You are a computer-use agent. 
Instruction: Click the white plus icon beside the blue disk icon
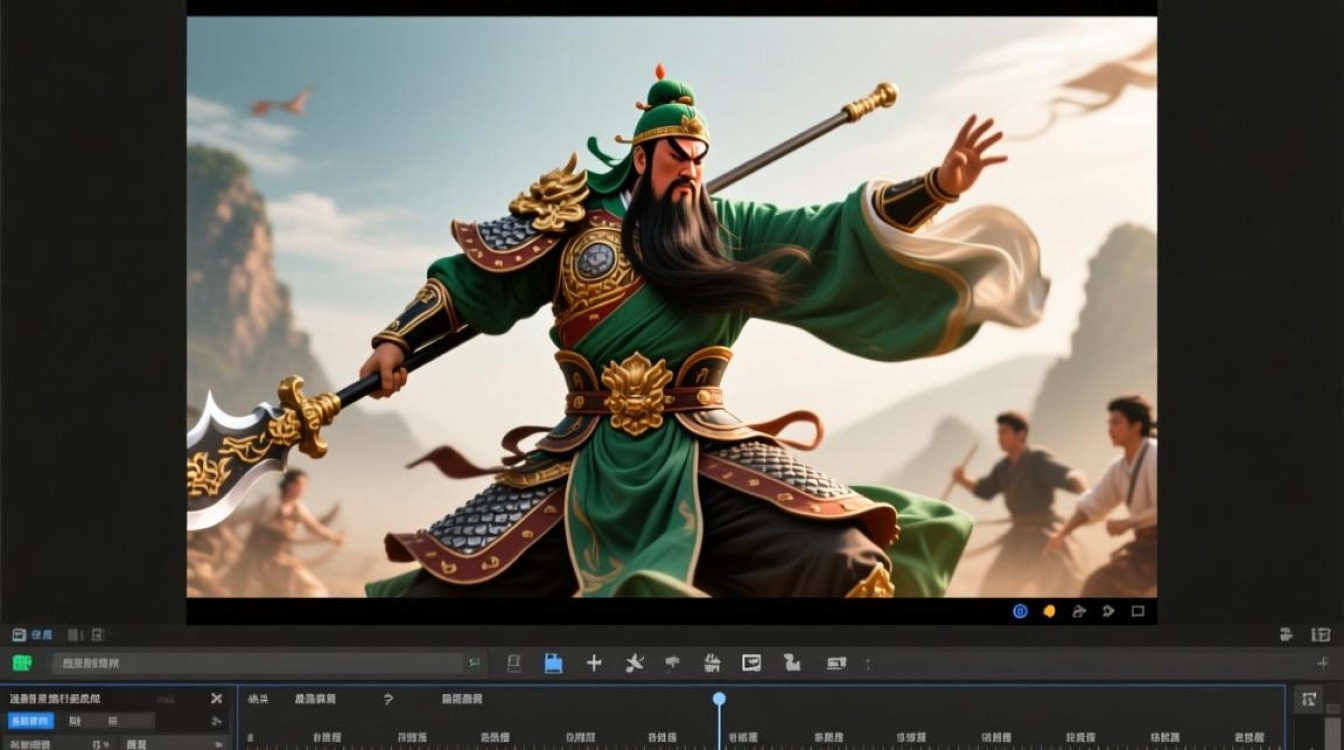[x=594, y=663]
